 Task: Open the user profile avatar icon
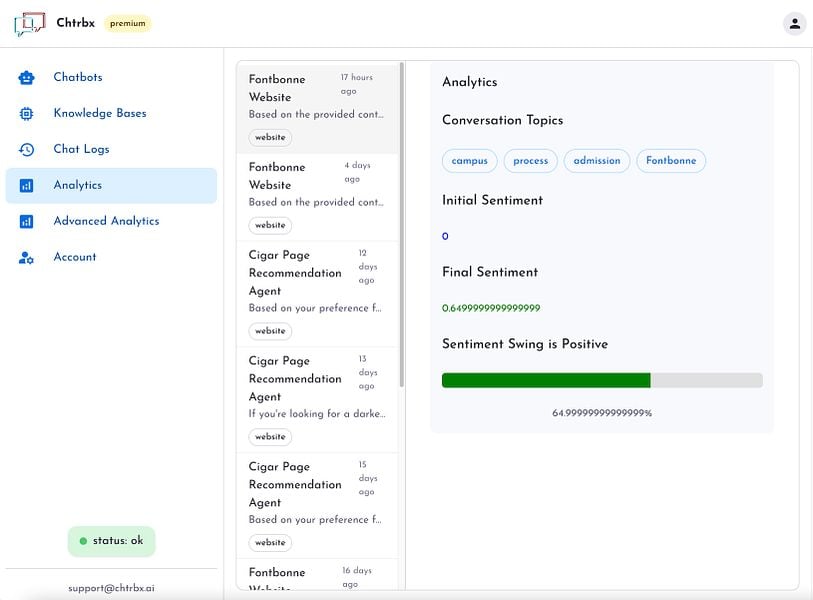point(794,23)
